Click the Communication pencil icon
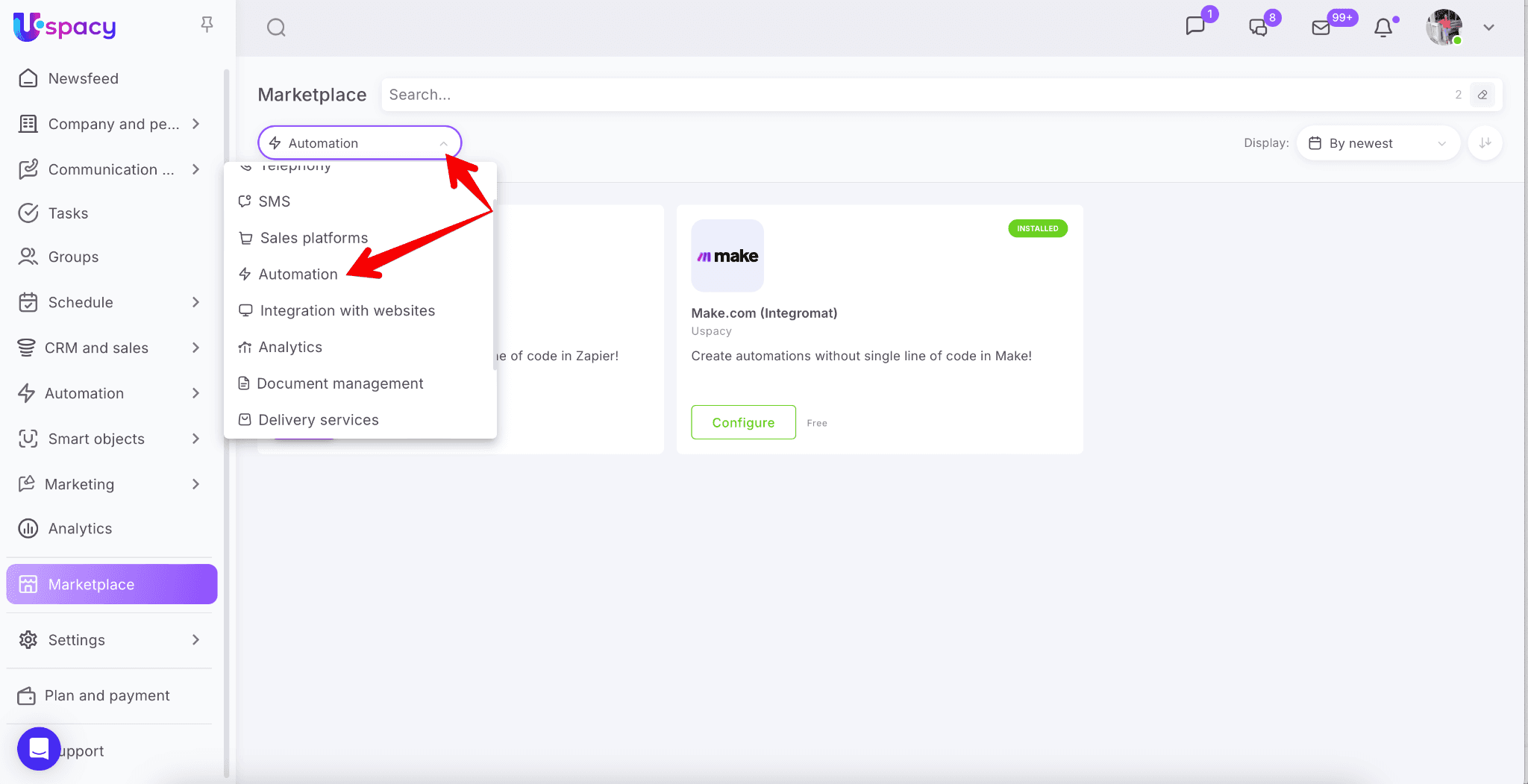This screenshot has width=1528, height=784. (x=28, y=169)
